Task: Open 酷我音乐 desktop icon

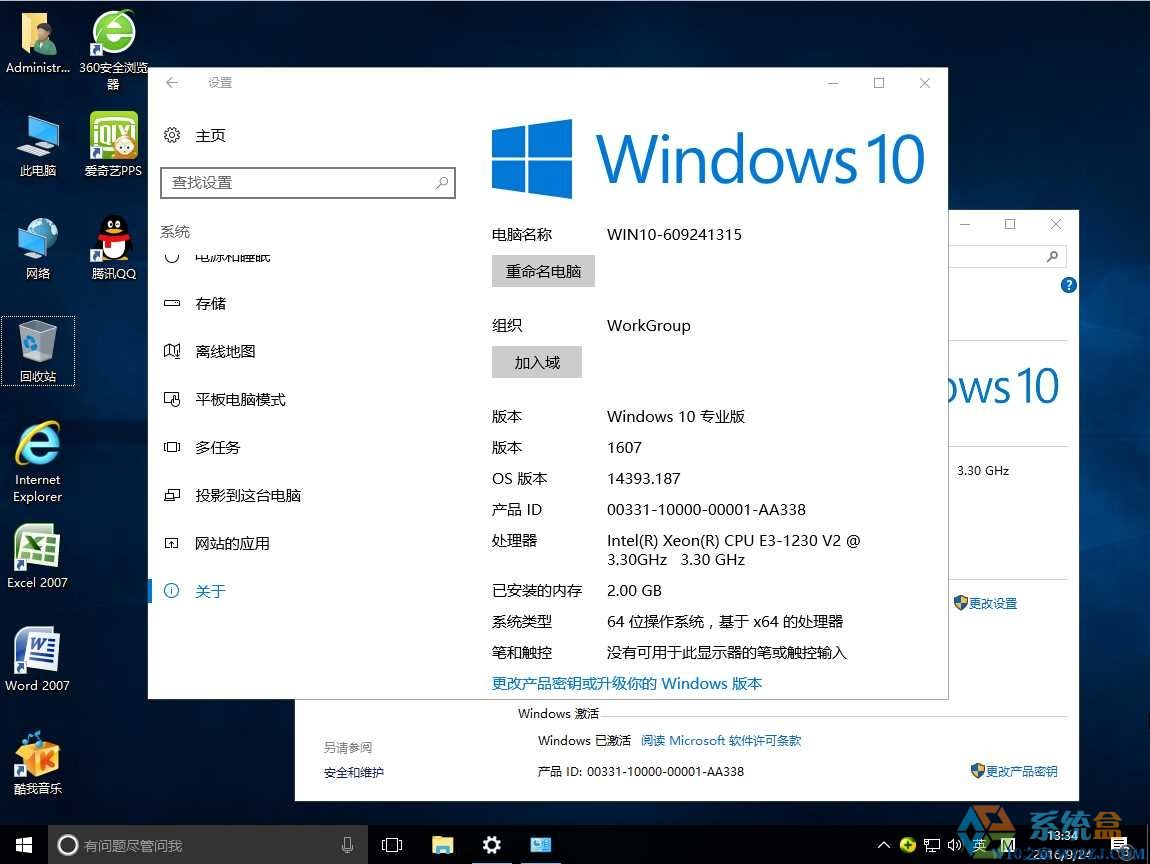Action: coord(38,755)
